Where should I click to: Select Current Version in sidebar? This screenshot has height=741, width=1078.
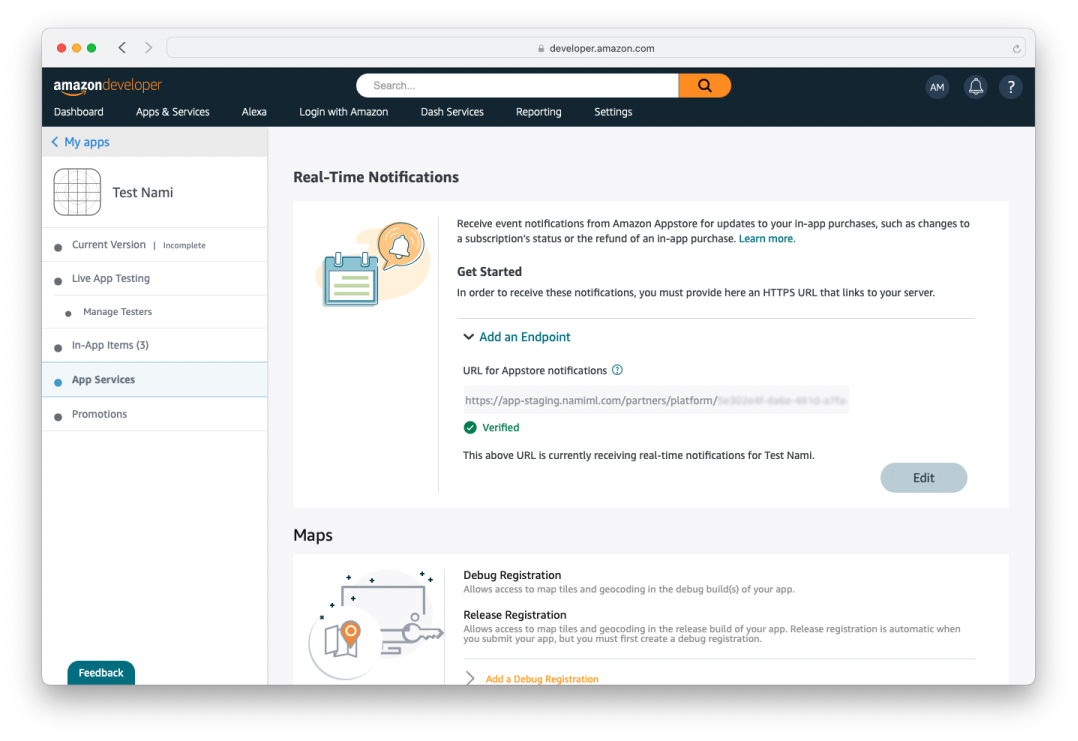click(109, 245)
